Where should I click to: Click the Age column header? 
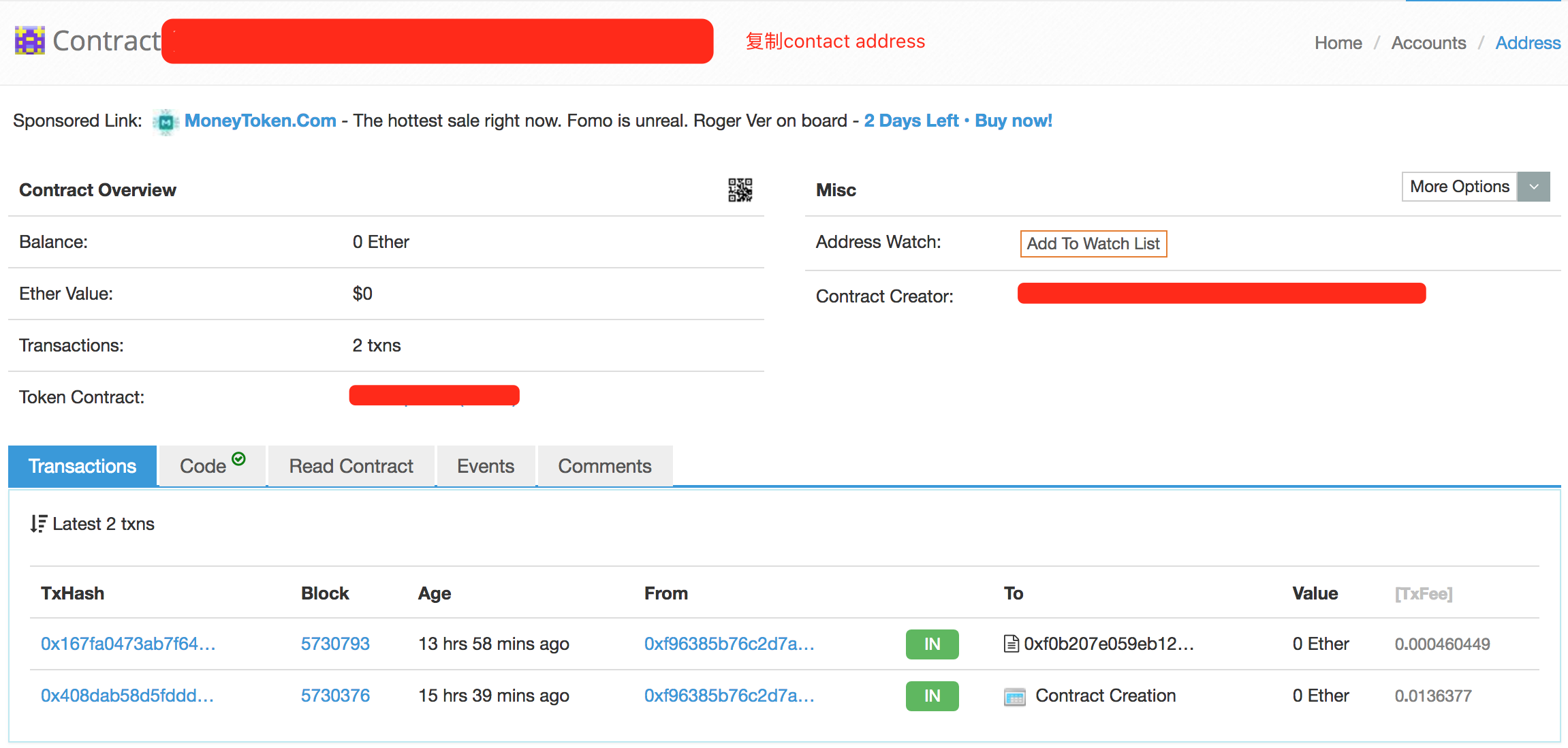(x=435, y=593)
